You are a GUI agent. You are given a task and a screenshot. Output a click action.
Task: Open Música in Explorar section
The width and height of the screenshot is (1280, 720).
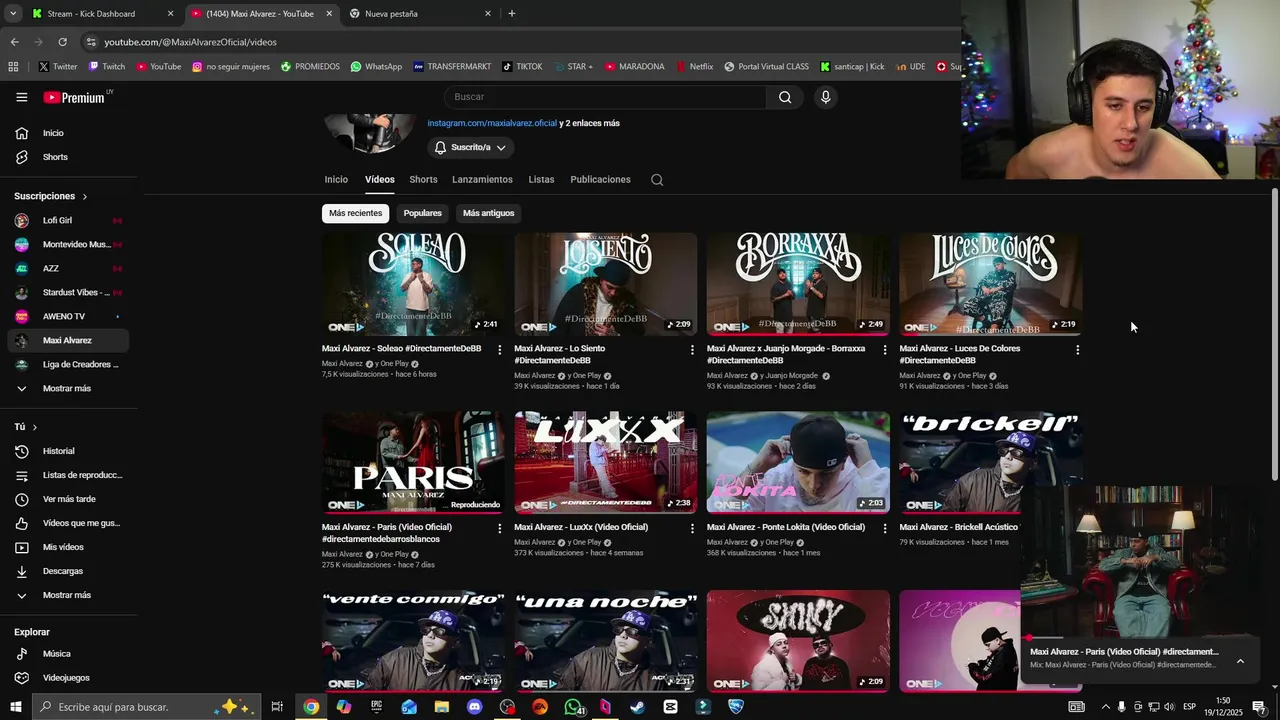pos(68,653)
